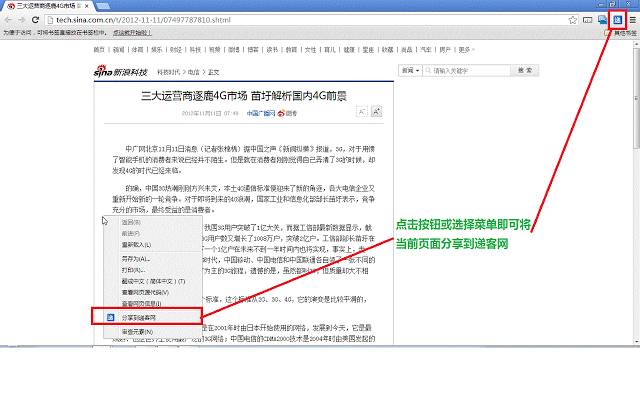Viewport: 640px width, 400px height.
Task: Bookmark this page with the star icon
Action: coord(573,20)
